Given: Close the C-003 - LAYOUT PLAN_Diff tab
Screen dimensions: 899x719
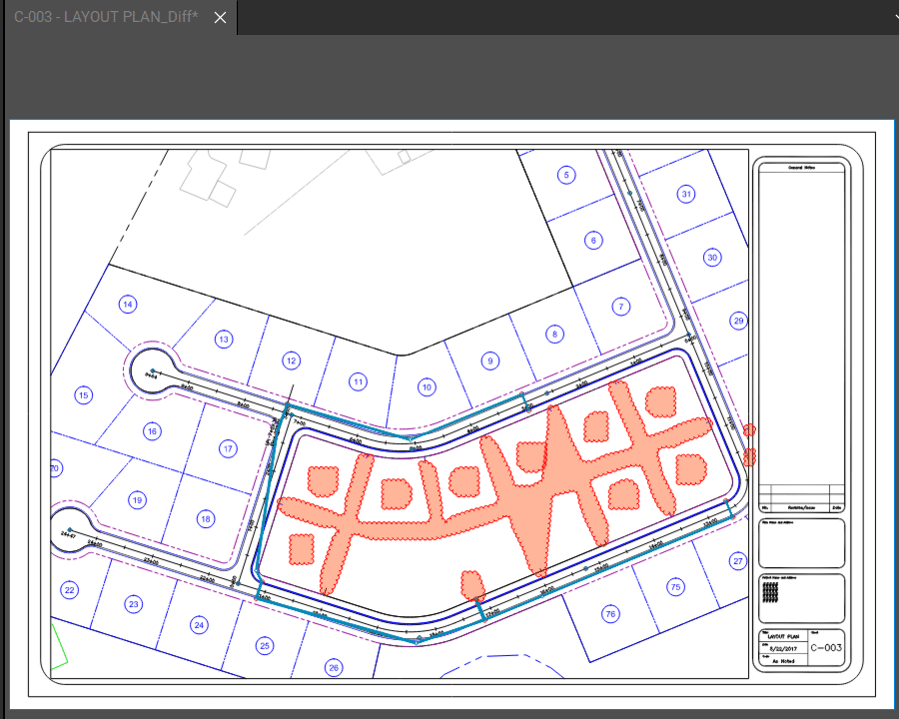Looking at the screenshot, I should (220, 18).
